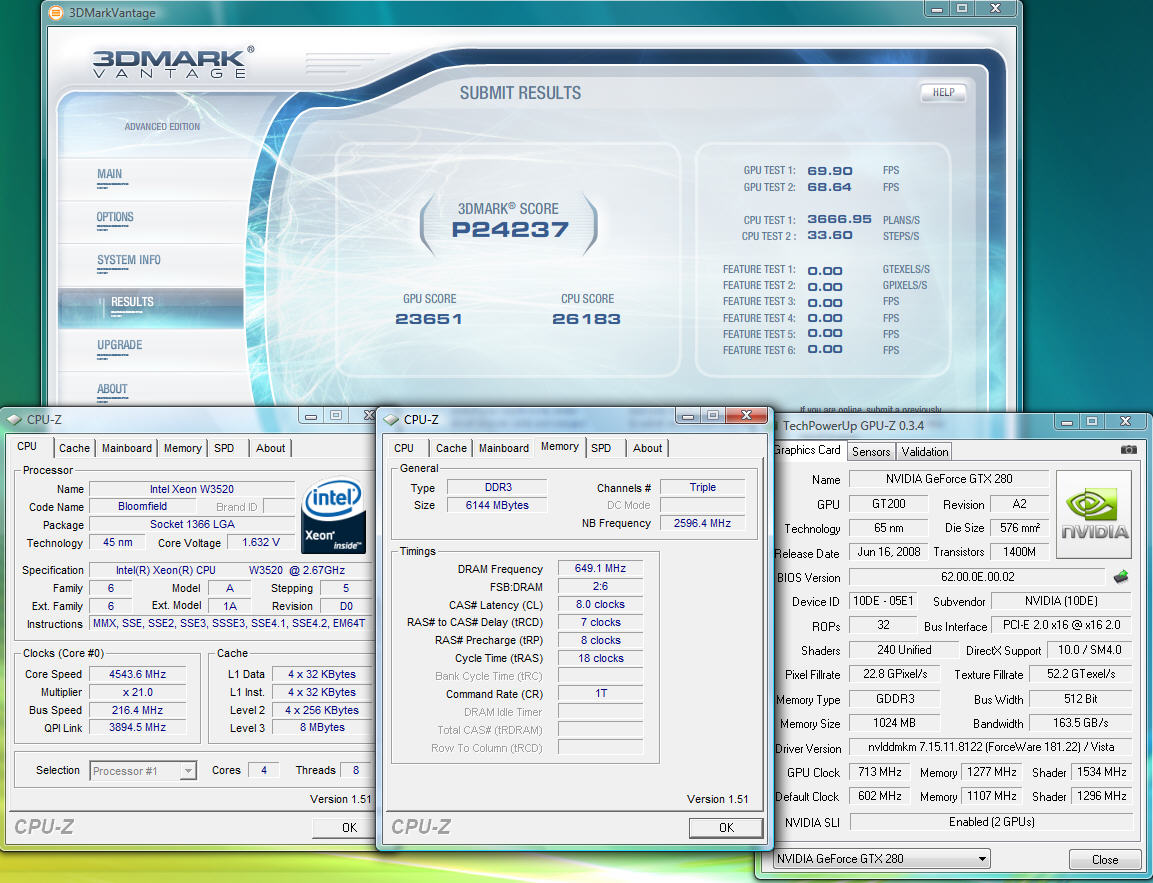Click the Memory Type field GDDR3
The width and height of the screenshot is (1153, 883).
[x=895, y=698]
